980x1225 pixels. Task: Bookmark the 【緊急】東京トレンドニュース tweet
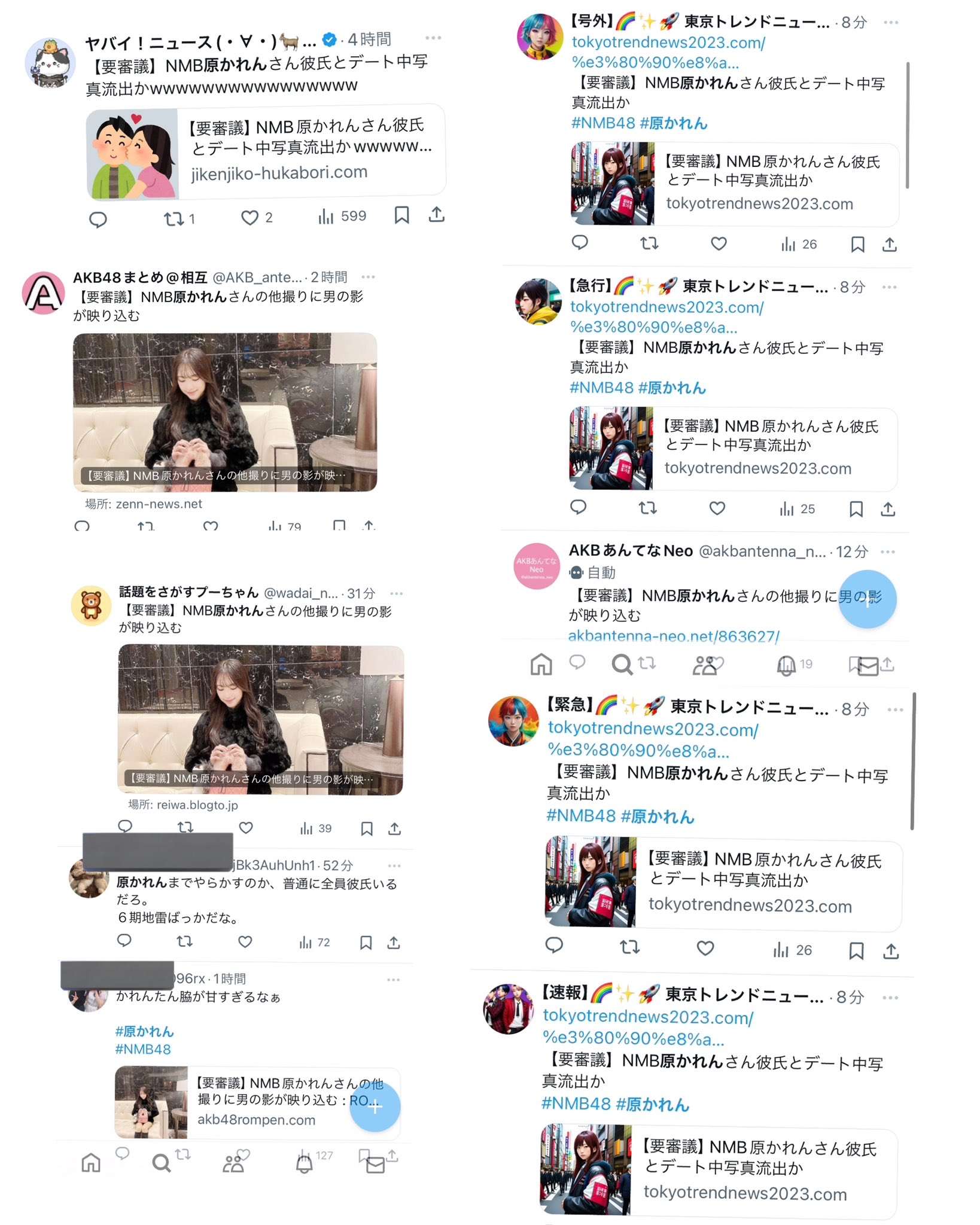[857, 951]
